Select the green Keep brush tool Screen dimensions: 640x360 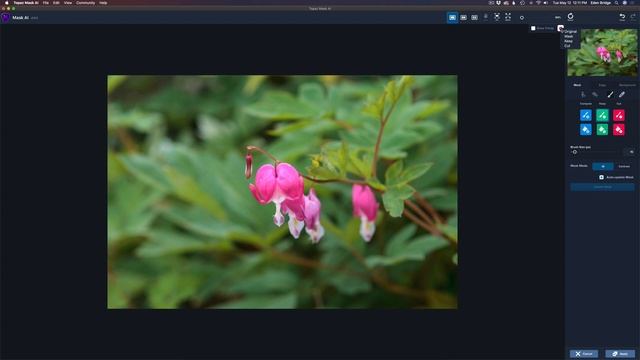click(x=602, y=115)
